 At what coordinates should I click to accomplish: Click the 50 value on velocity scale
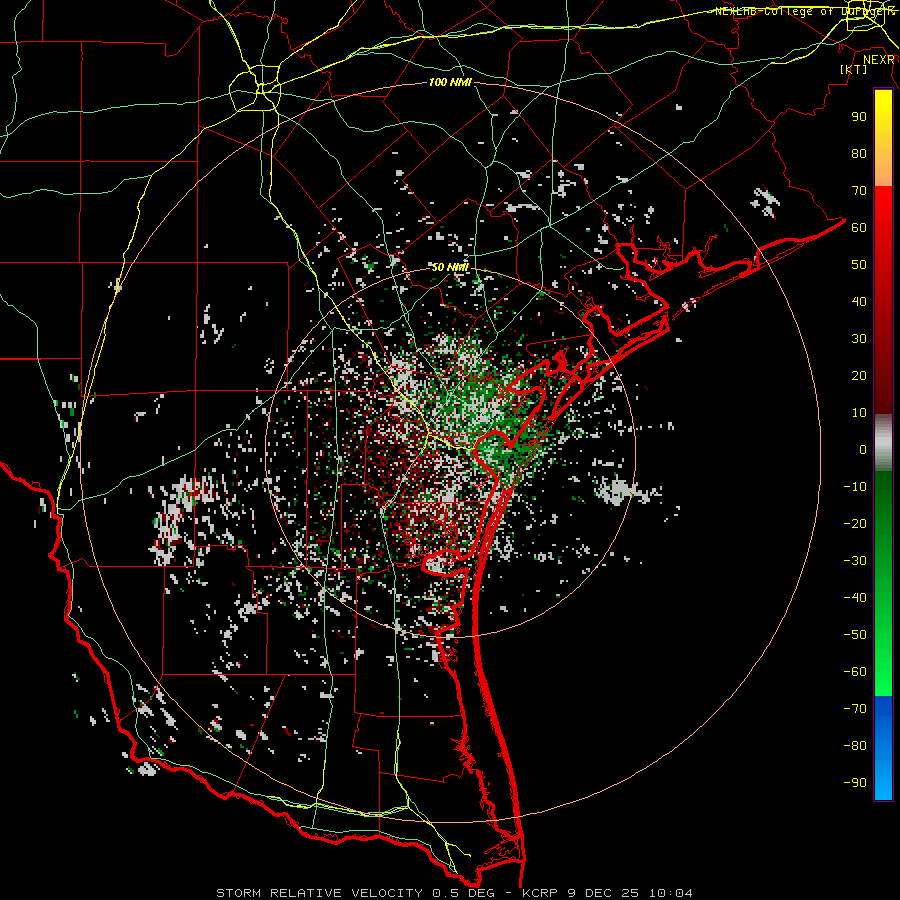coord(859,265)
